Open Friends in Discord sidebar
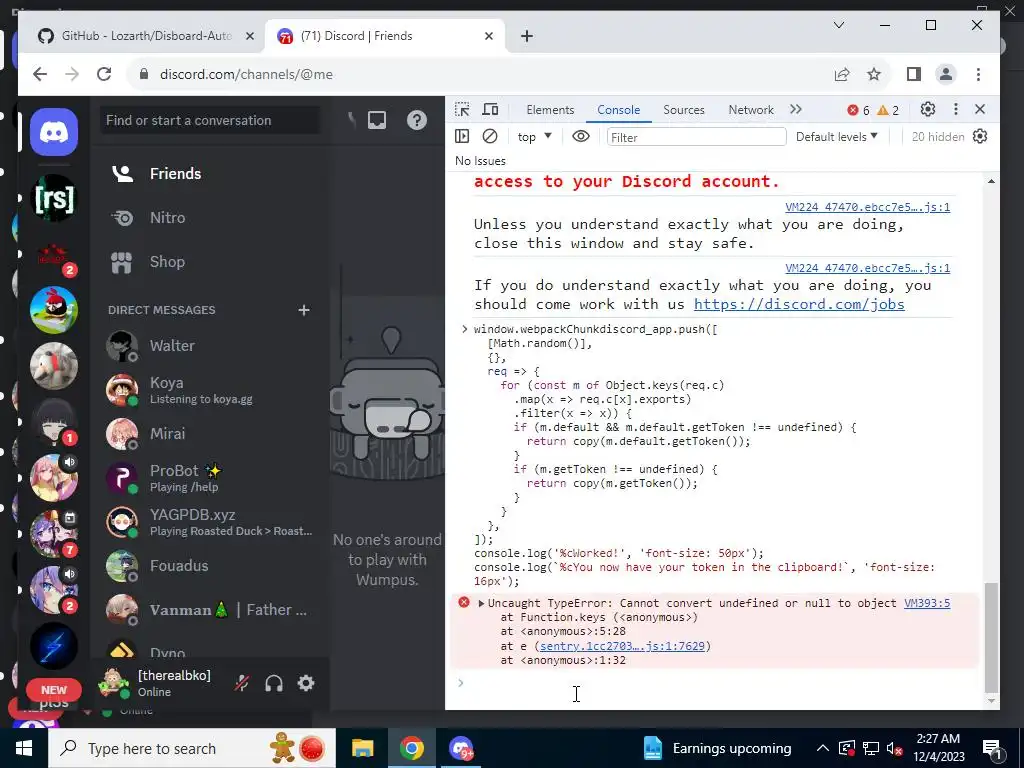Screen dimensions: 1024x768 pos(210,174)
